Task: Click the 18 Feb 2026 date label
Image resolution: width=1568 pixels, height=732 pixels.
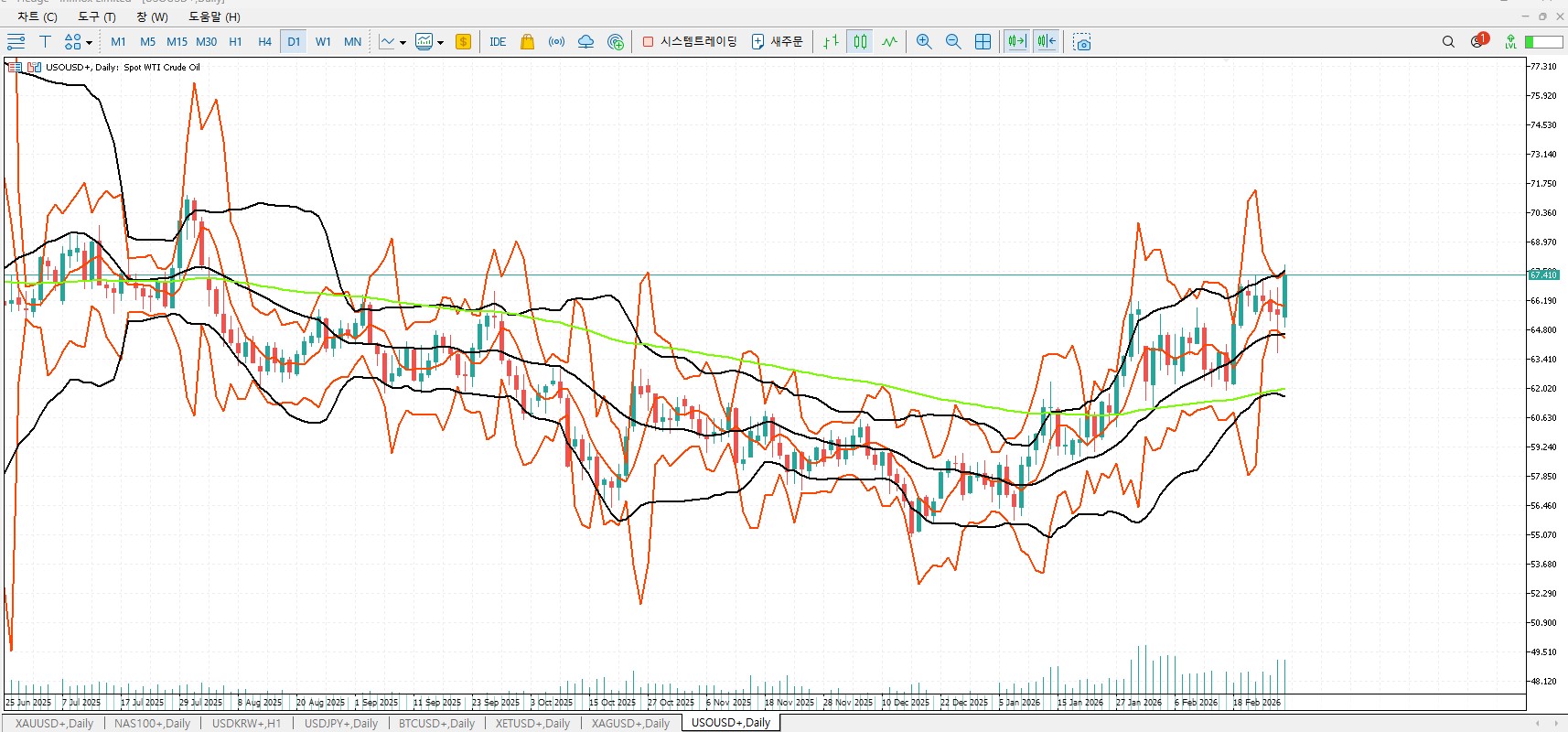Action: (x=1256, y=703)
